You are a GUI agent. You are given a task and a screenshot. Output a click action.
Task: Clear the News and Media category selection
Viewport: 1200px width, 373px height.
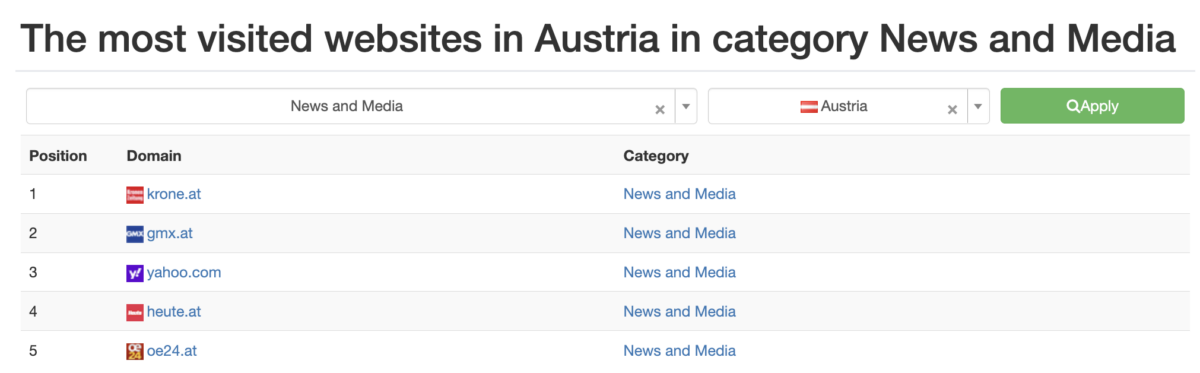tap(660, 109)
